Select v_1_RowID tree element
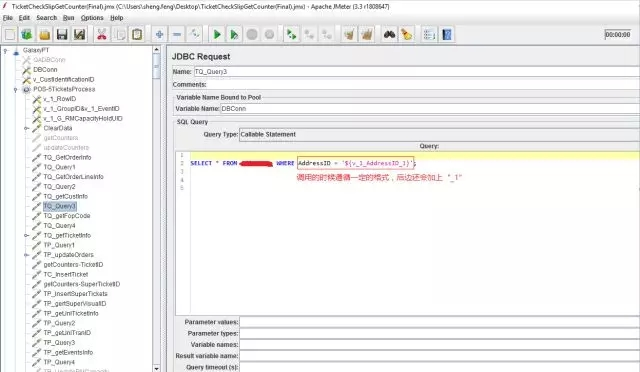 [x=60, y=99]
